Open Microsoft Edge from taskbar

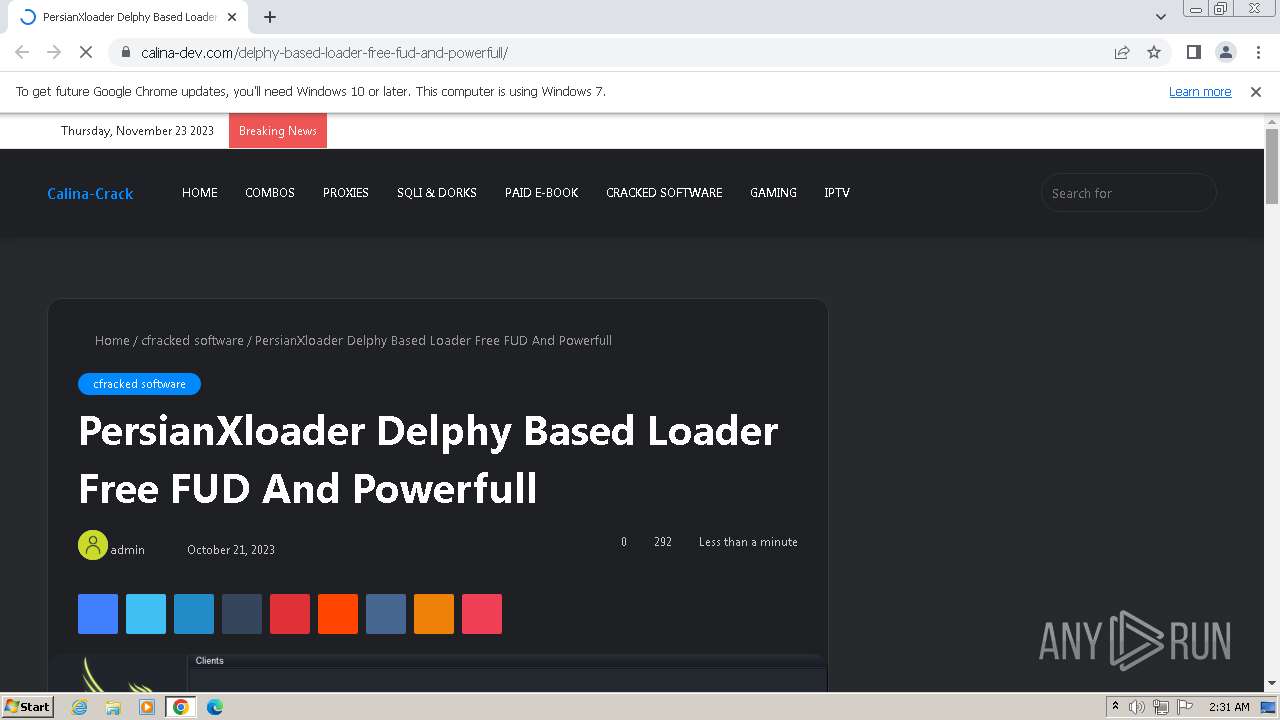point(215,707)
